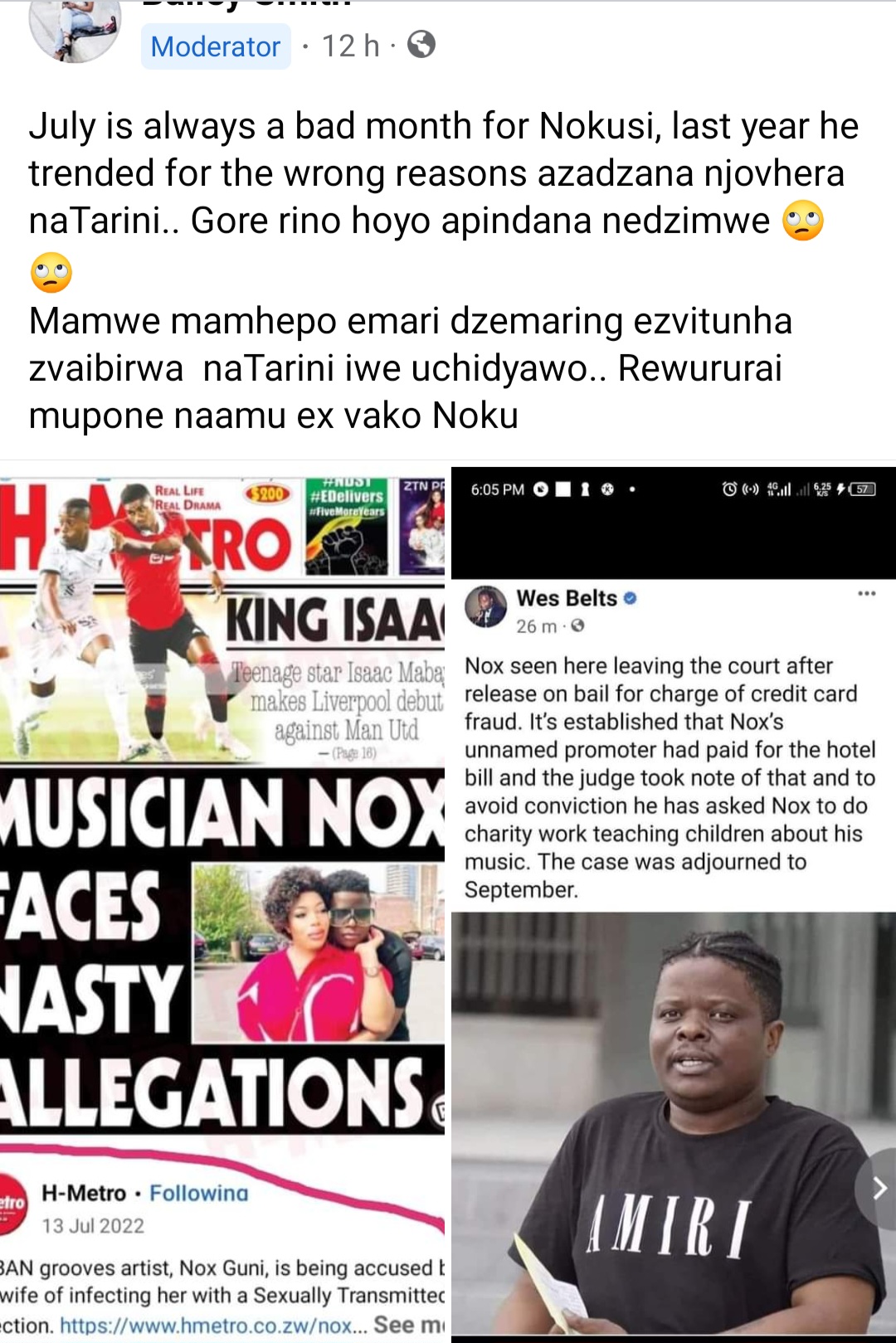Tap the Moderator badge

pos(216,46)
